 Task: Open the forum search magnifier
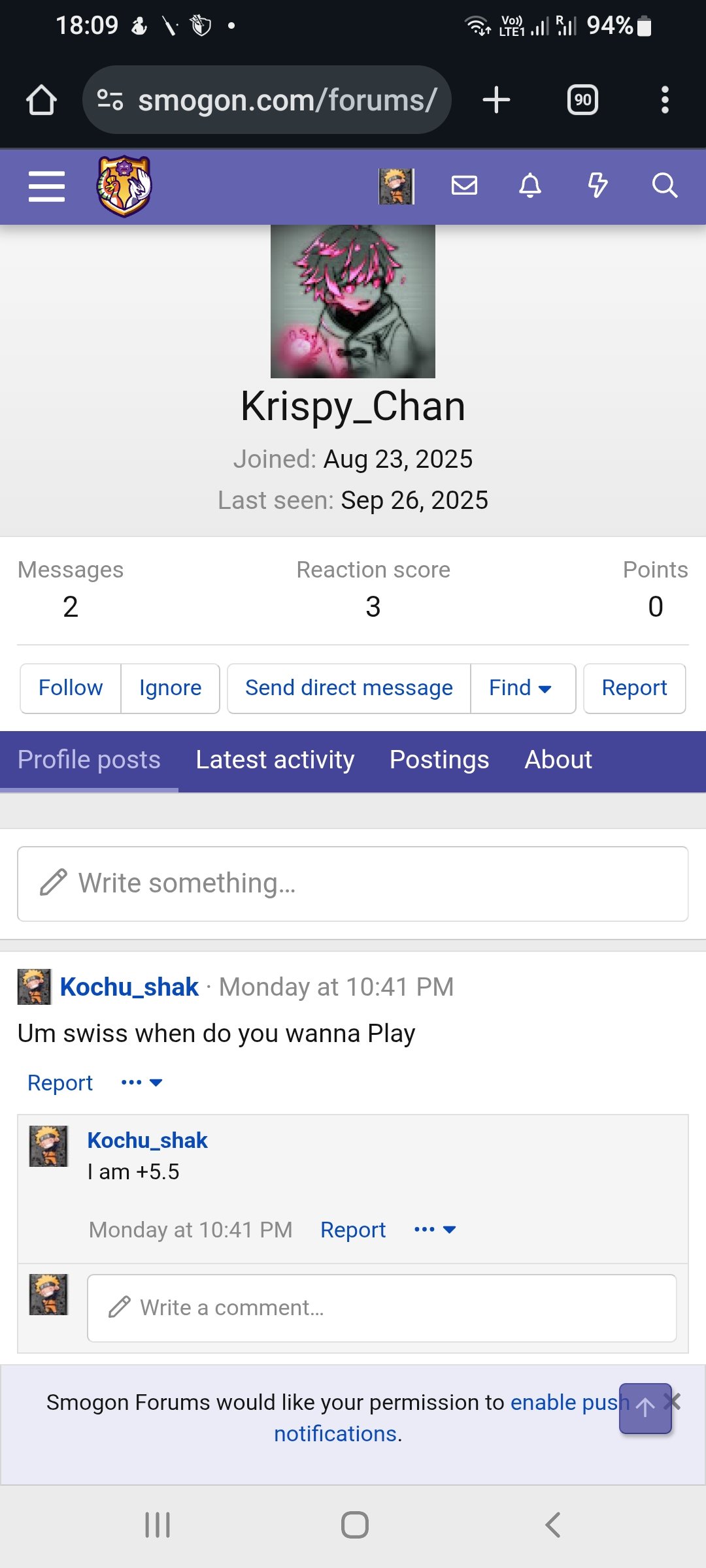pyautogui.click(x=664, y=186)
